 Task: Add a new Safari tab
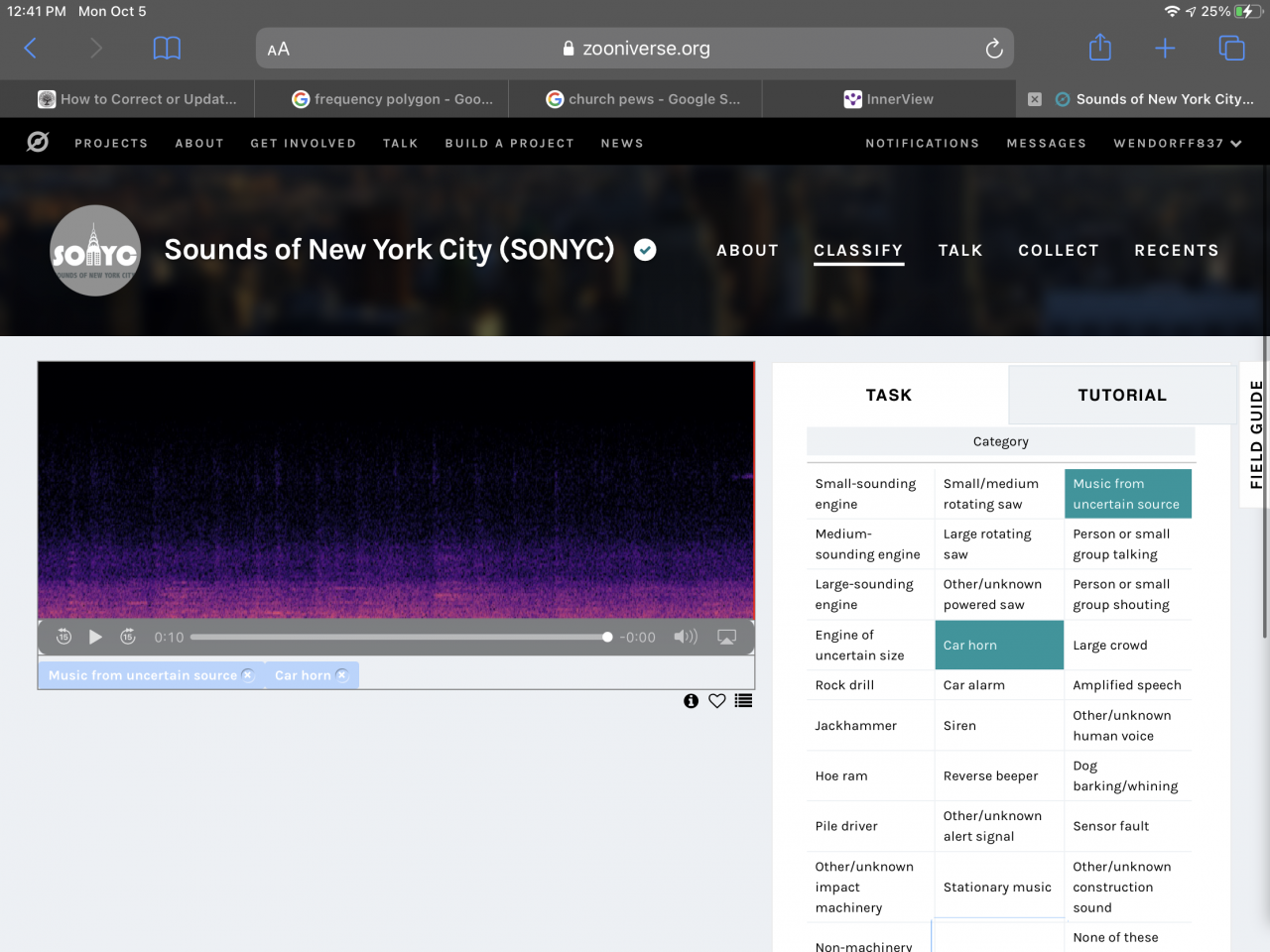tap(1165, 48)
